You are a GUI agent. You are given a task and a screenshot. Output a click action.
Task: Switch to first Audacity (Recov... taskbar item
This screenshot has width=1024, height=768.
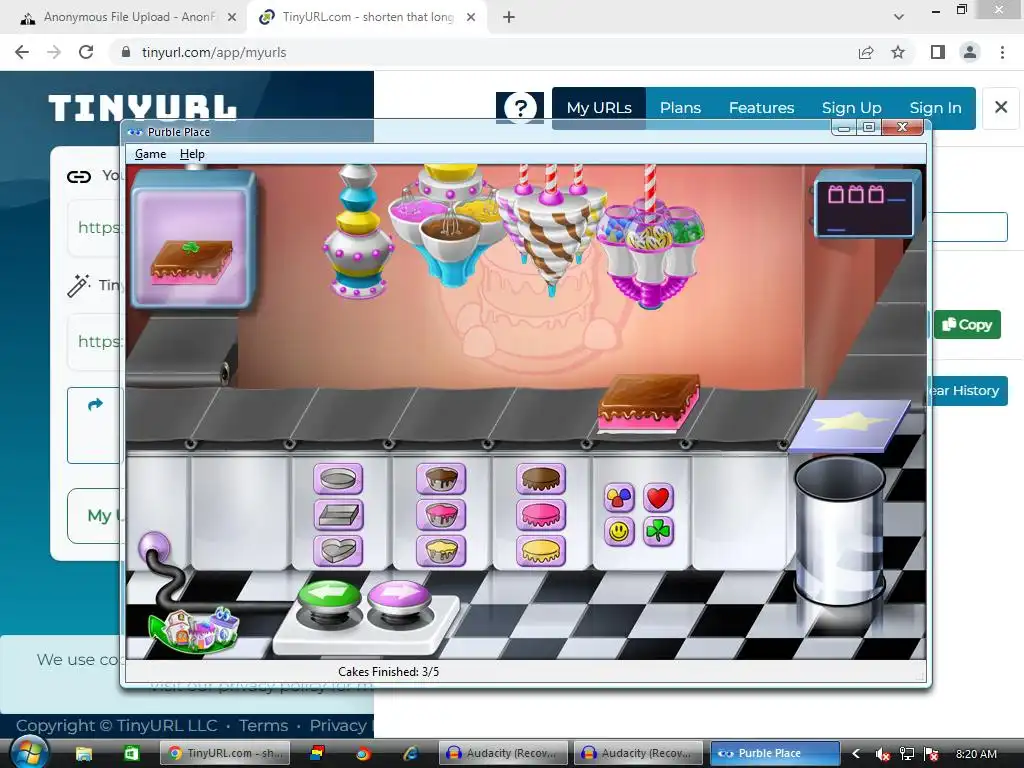click(502, 753)
